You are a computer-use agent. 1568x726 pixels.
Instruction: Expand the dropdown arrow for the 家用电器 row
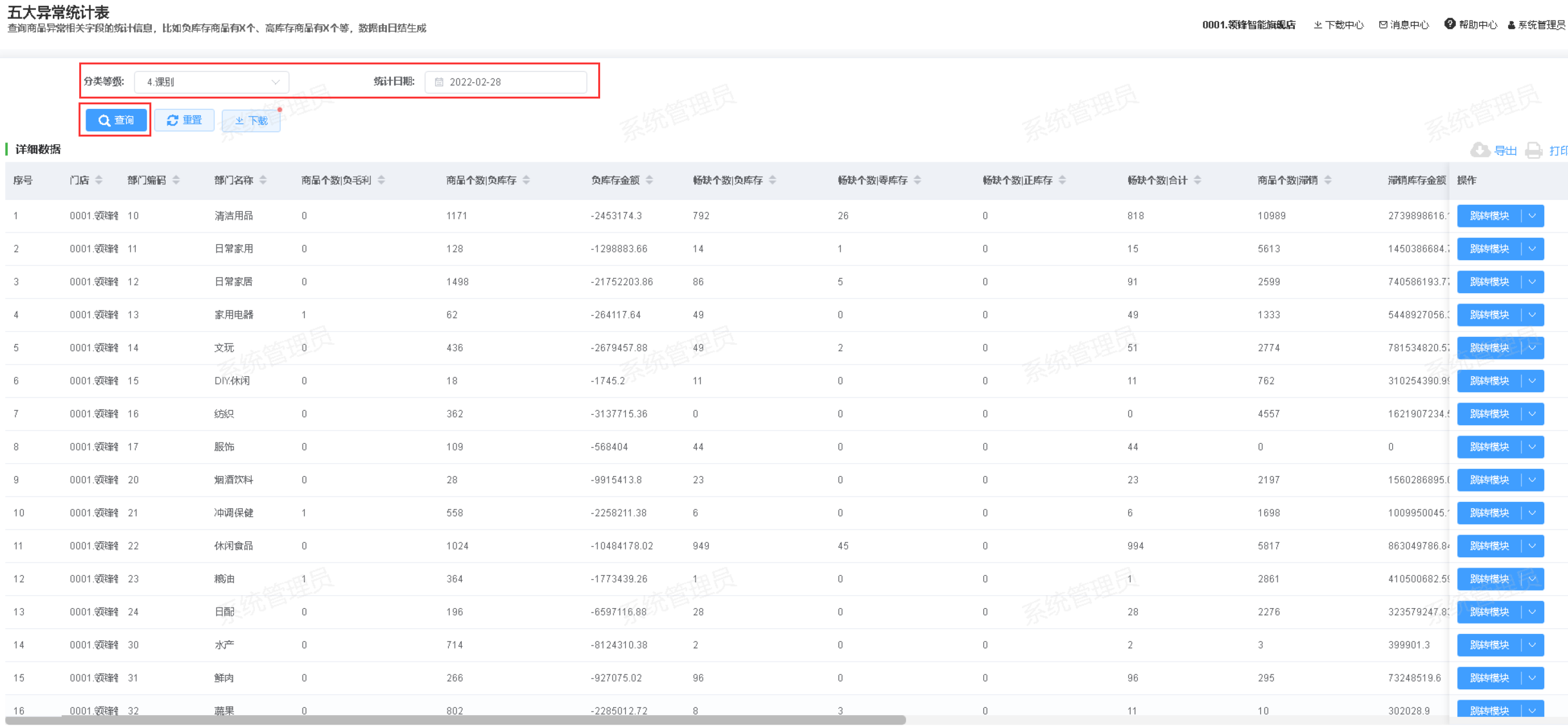pyautogui.click(x=1533, y=315)
